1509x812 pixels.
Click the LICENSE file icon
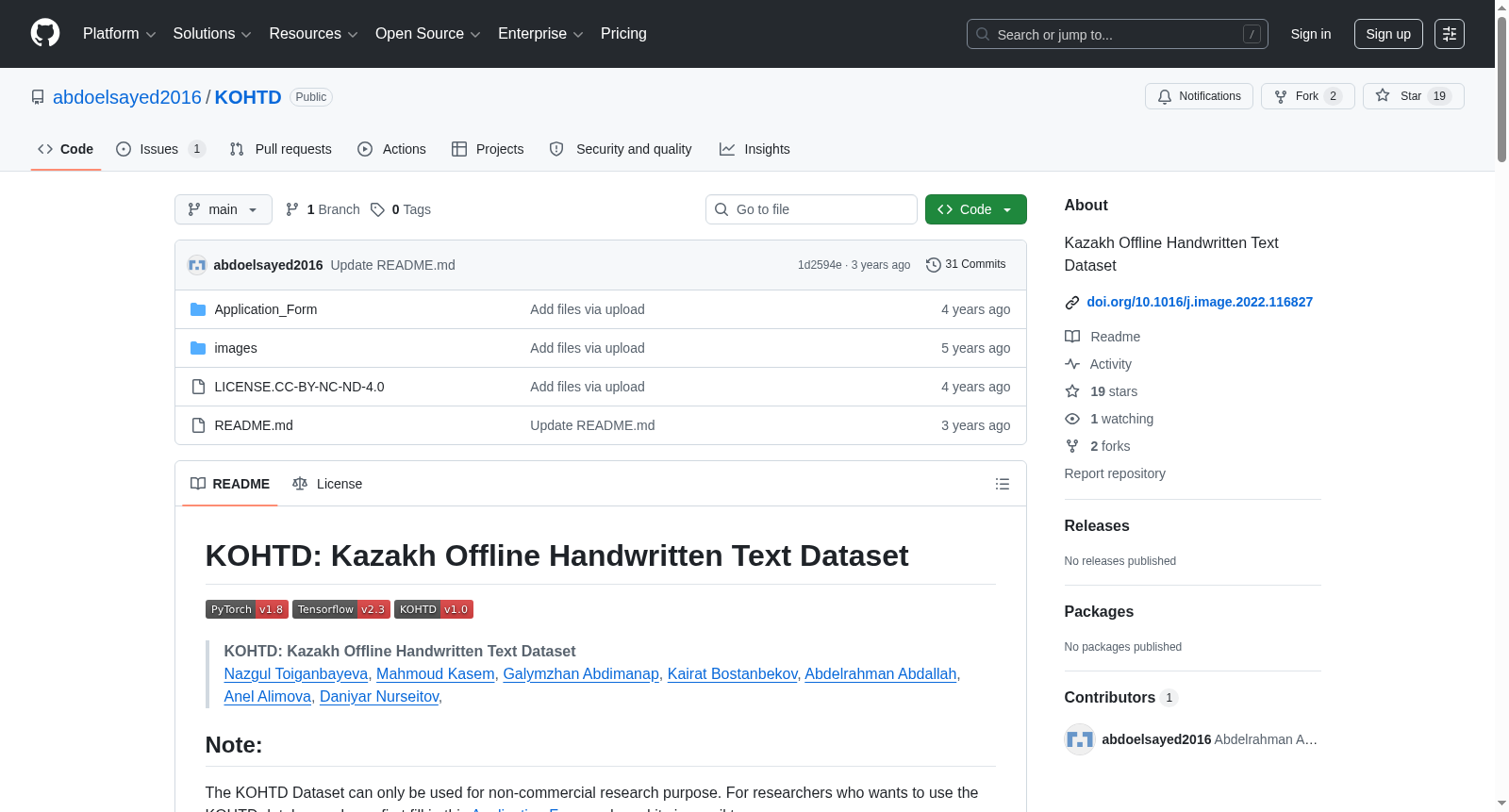[x=198, y=387]
